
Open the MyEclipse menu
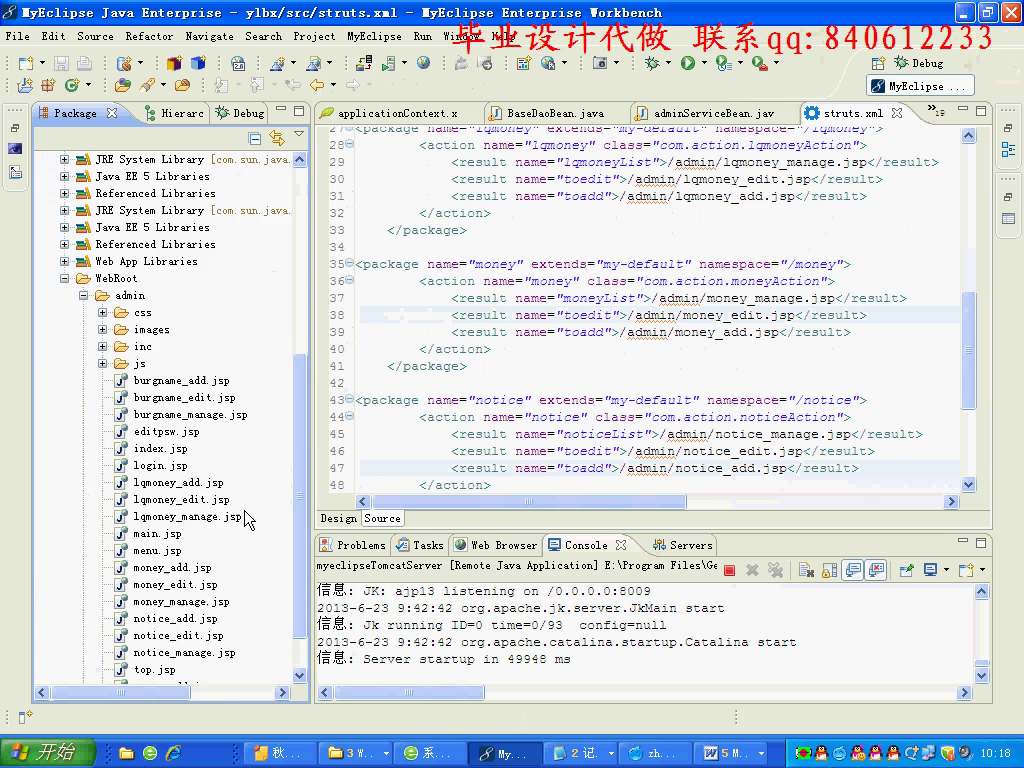coord(374,36)
